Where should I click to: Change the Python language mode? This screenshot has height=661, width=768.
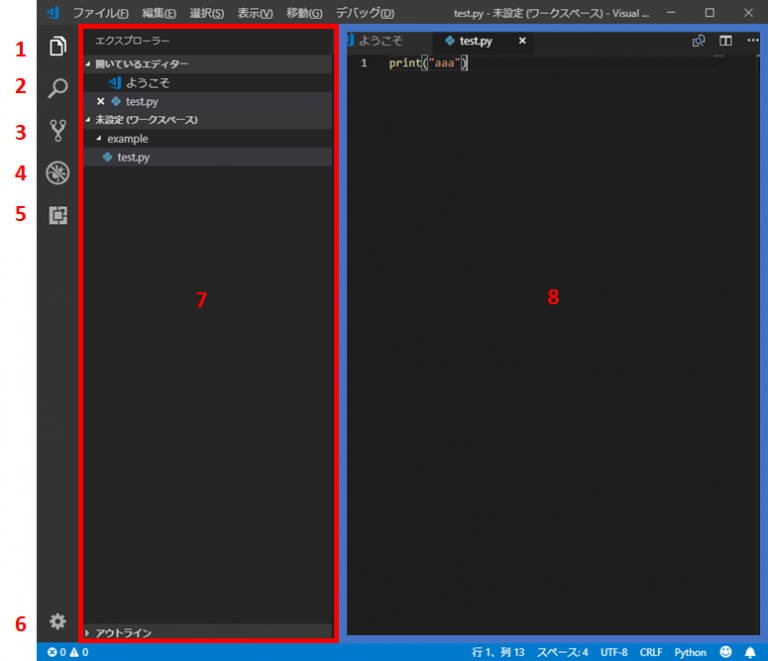tap(690, 652)
